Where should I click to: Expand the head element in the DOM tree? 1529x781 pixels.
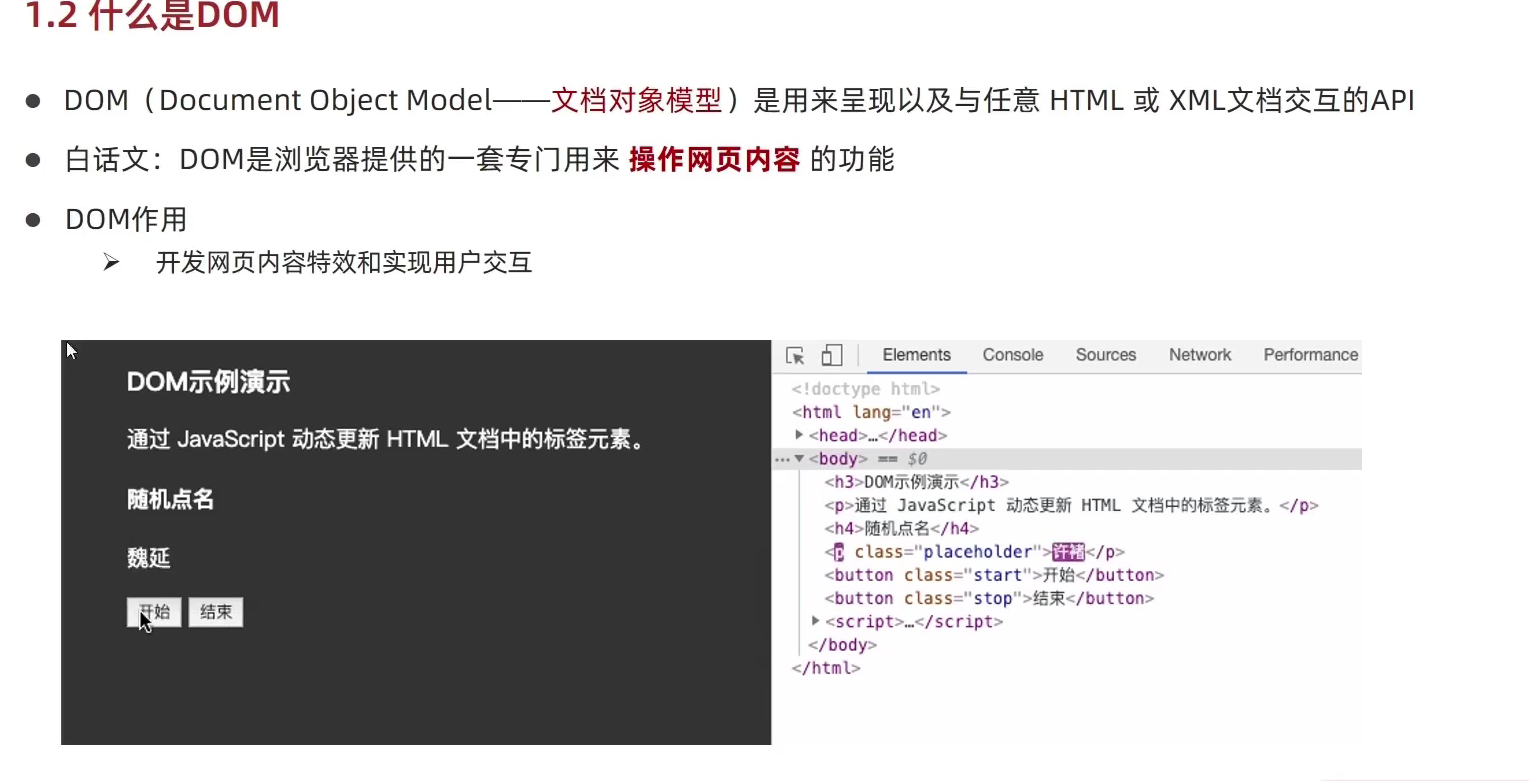tap(798, 435)
